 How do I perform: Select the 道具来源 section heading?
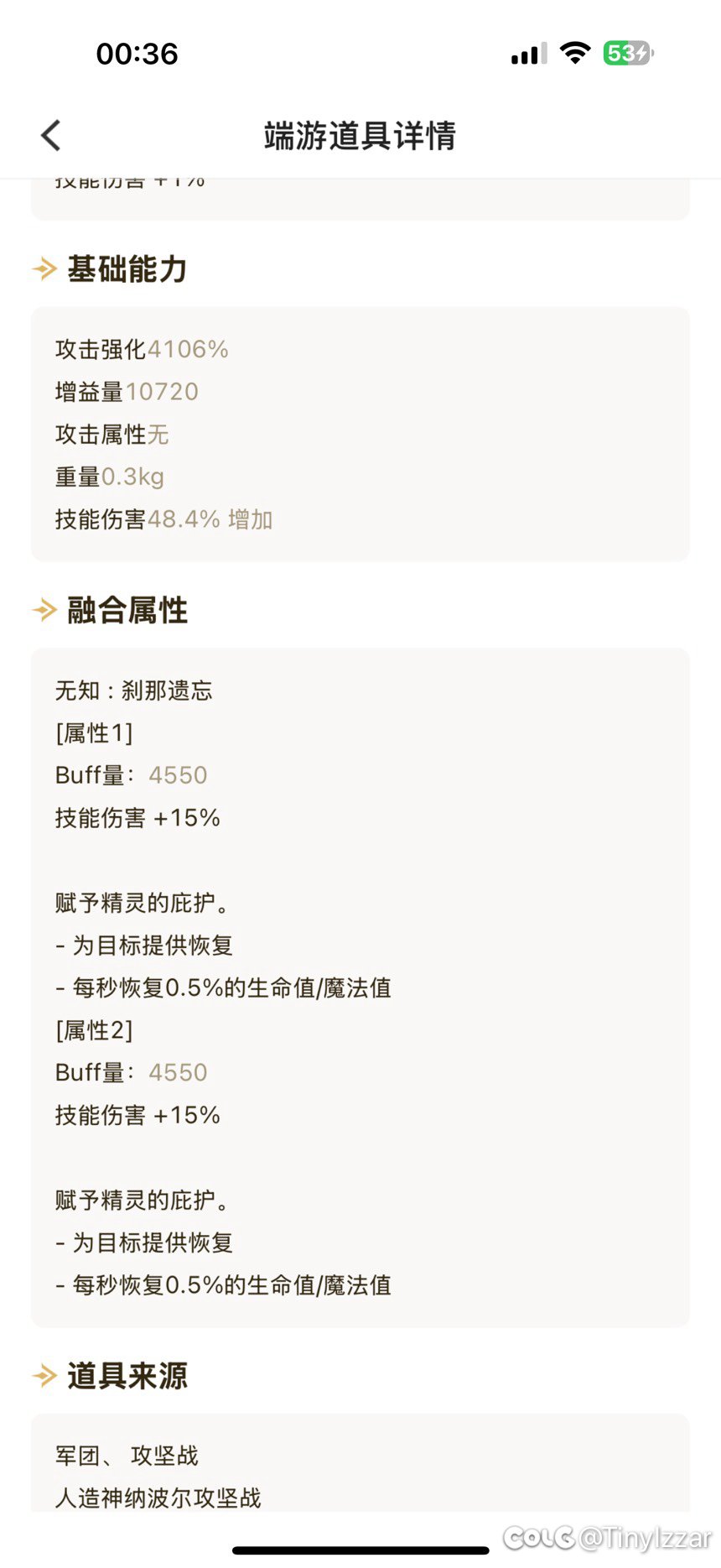127,1376
